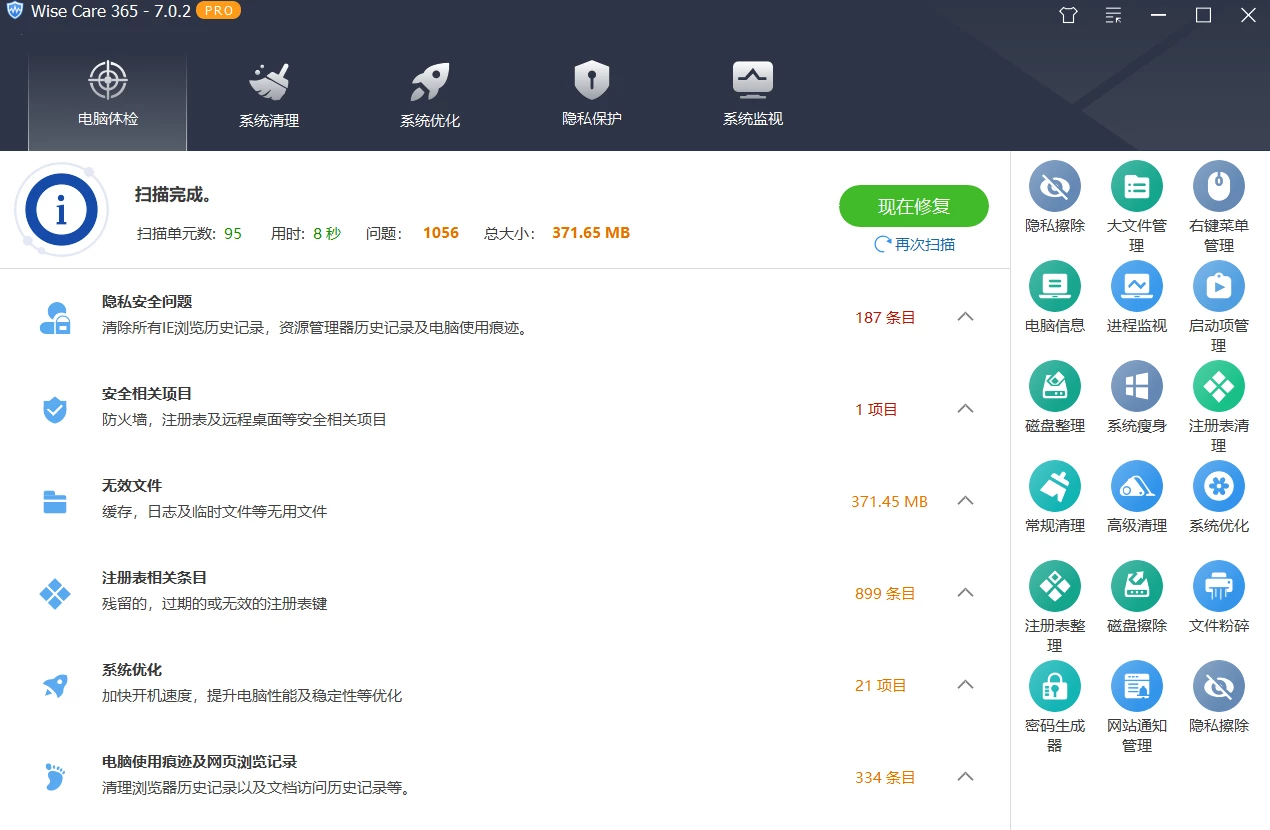
Task: Open the title bar menu list icon
Action: coord(1113,15)
